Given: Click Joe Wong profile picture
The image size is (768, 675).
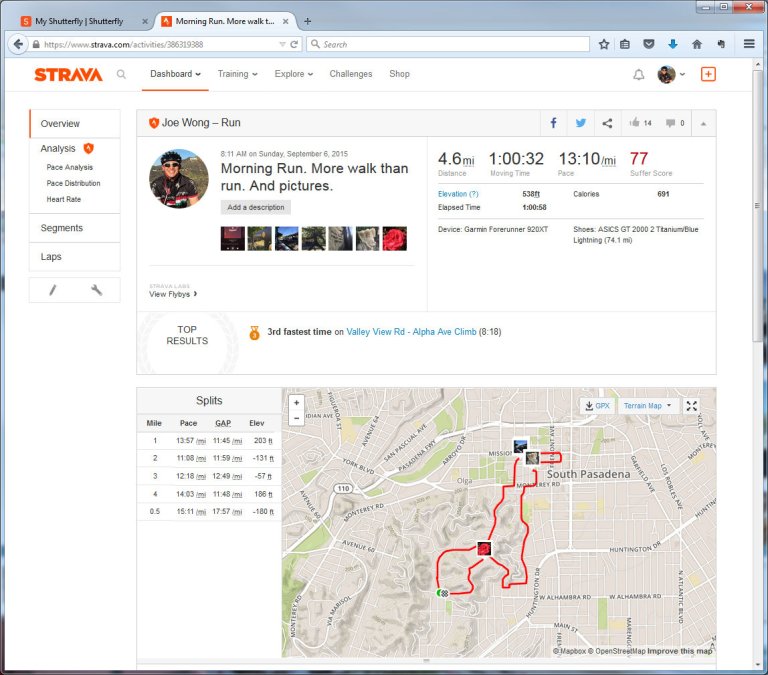Looking at the screenshot, I should click(x=178, y=179).
